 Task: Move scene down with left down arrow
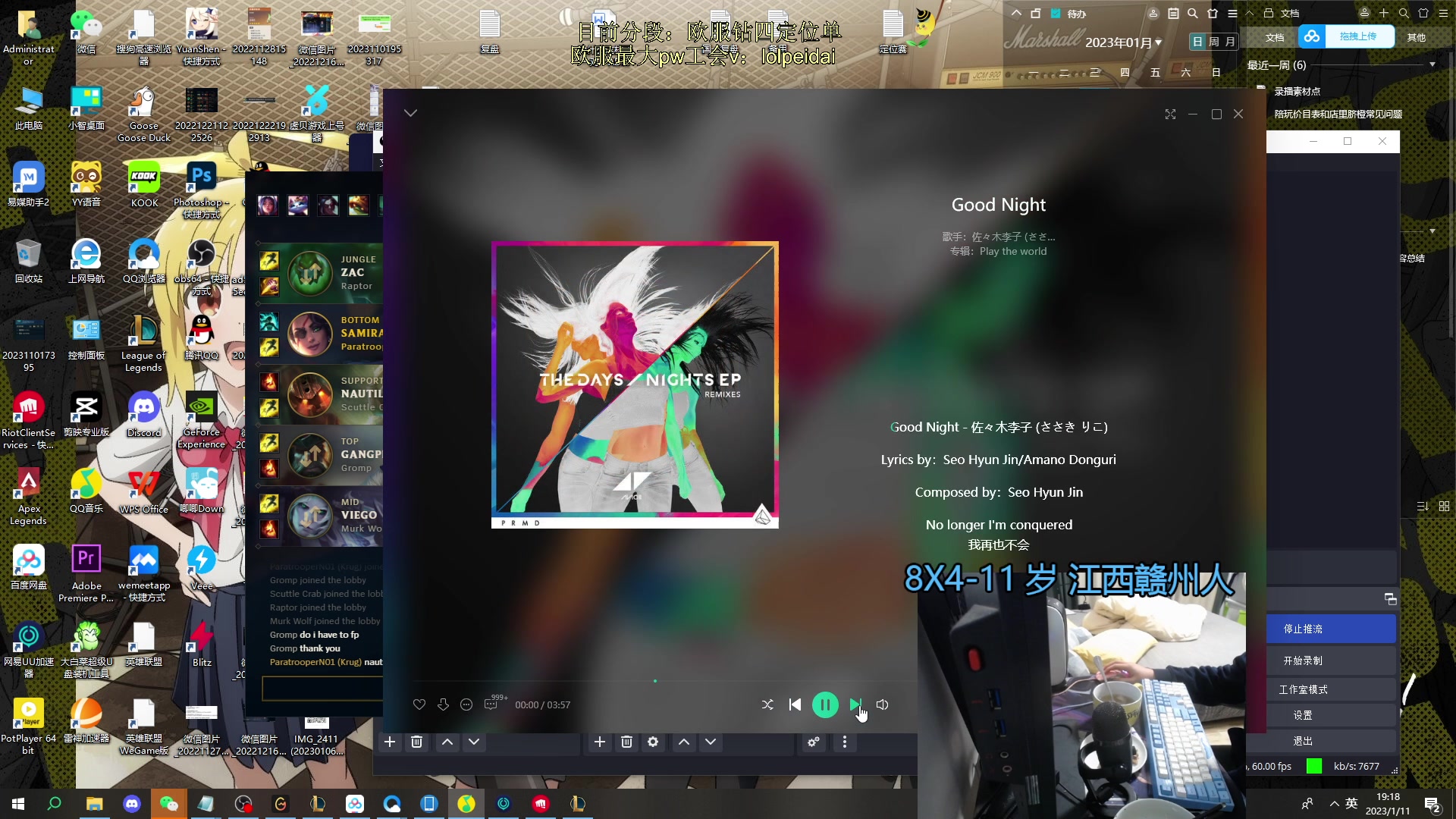pos(474,742)
